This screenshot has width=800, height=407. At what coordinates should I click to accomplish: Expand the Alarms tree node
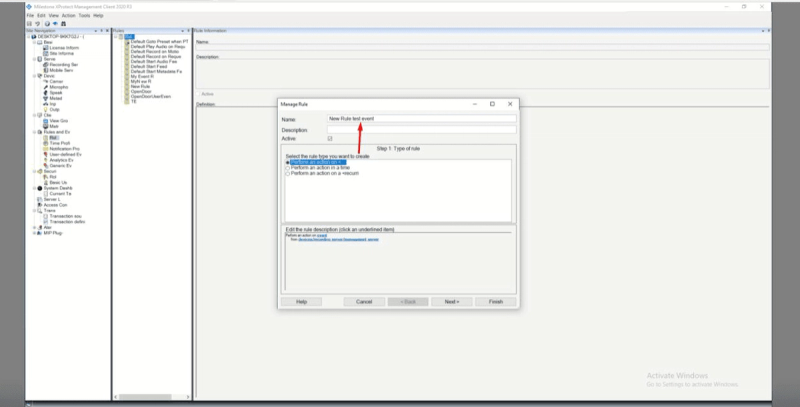pos(35,227)
